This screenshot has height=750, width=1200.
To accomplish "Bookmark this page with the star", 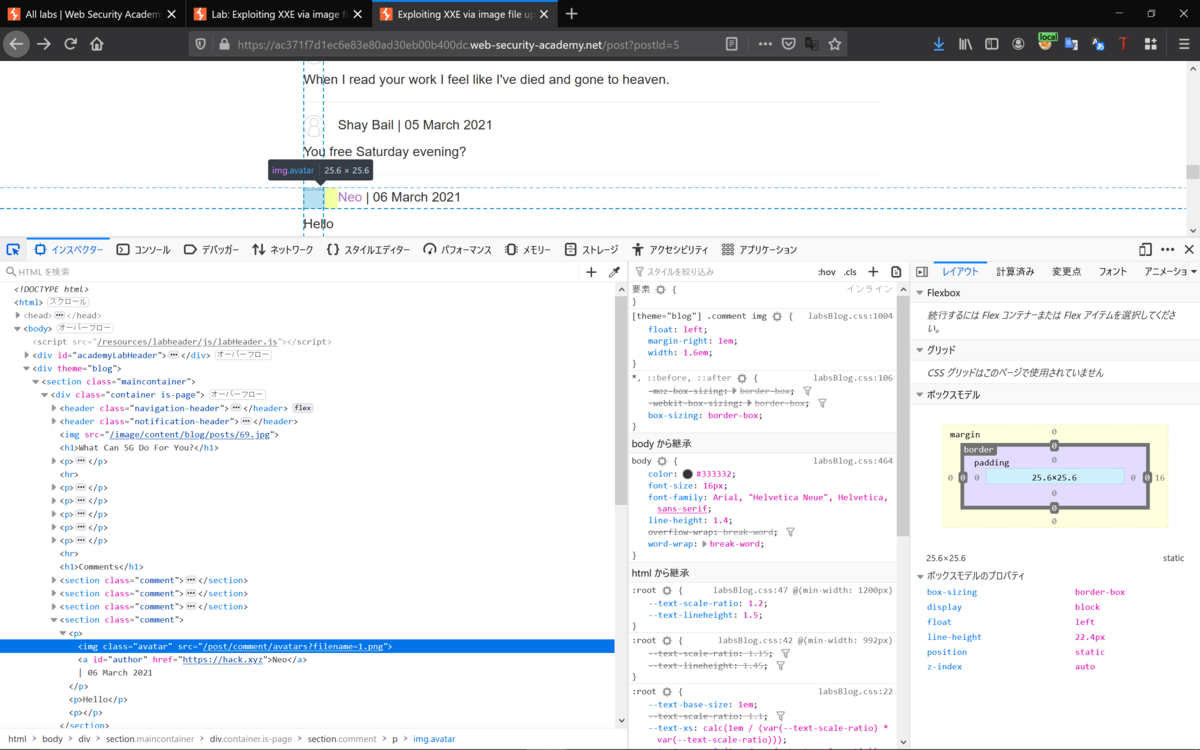I will pyautogui.click(x=835, y=44).
